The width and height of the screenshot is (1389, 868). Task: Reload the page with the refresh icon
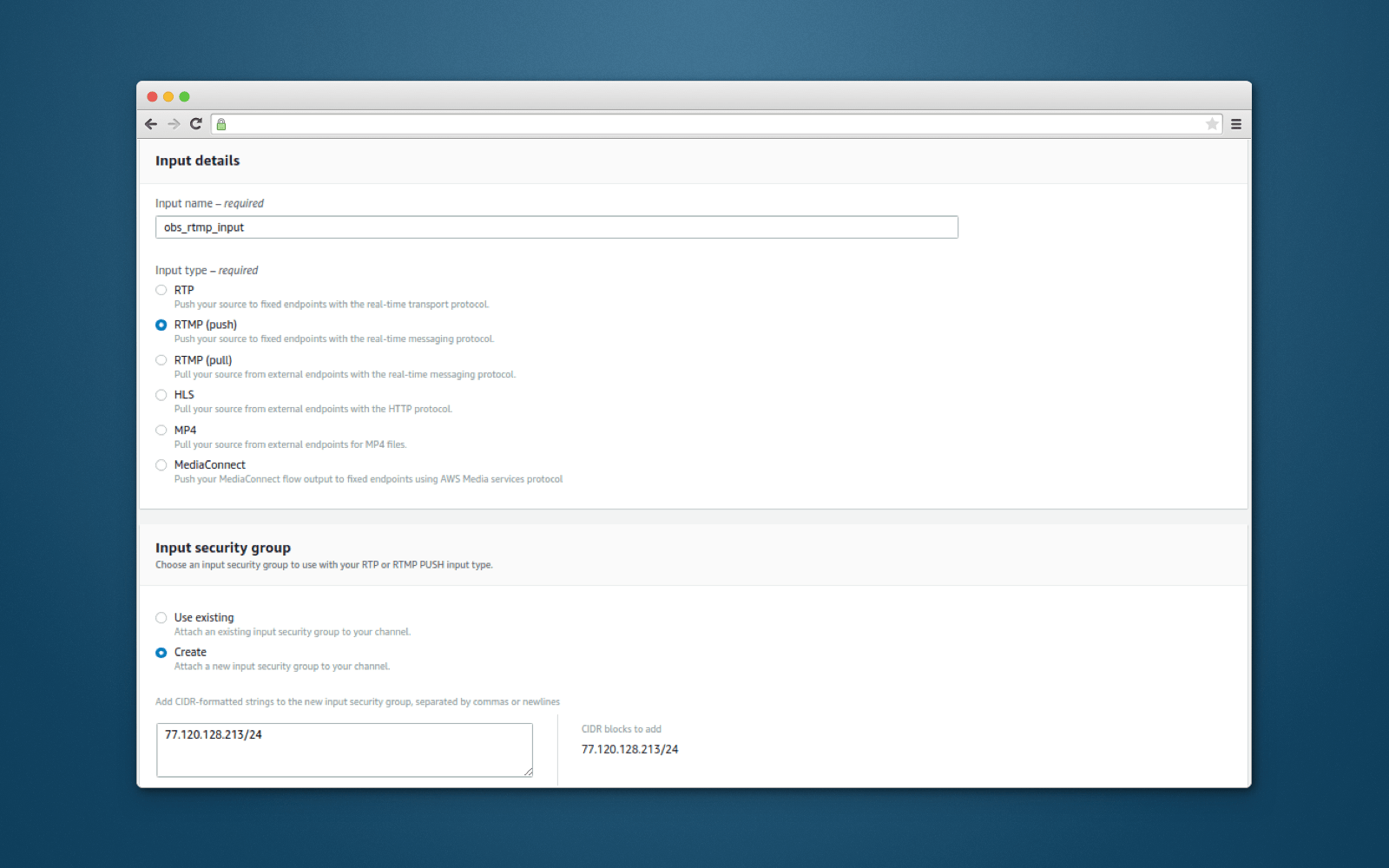tap(196, 124)
